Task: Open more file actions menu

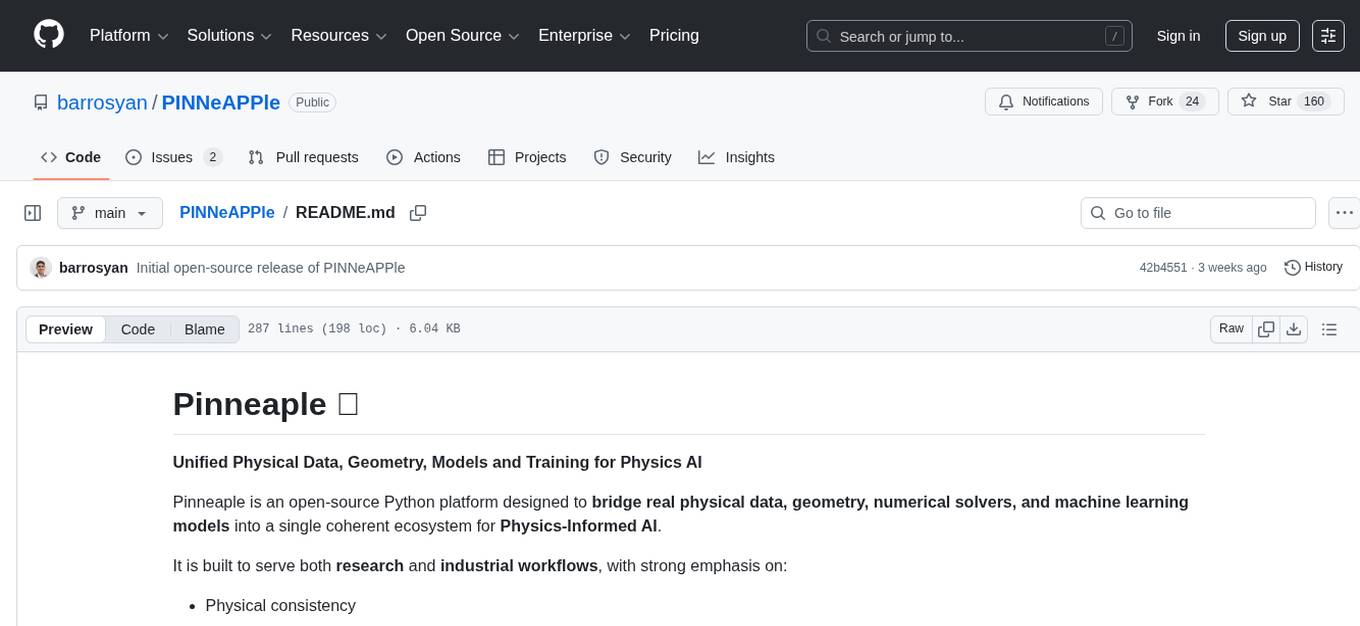Action: (x=1345, y=213)
